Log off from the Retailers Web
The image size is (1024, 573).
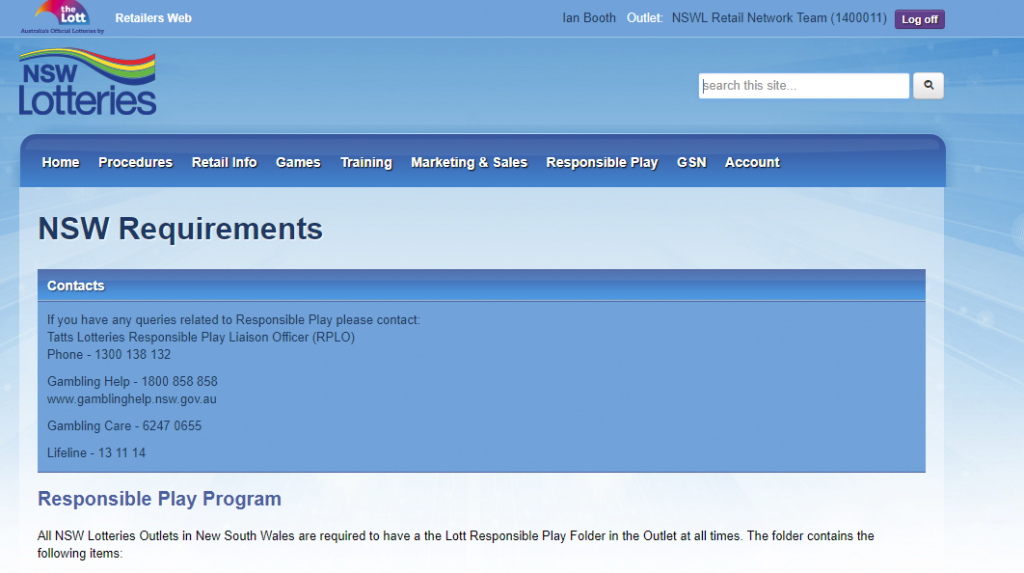pyautogui.click(x=920, y=19)
